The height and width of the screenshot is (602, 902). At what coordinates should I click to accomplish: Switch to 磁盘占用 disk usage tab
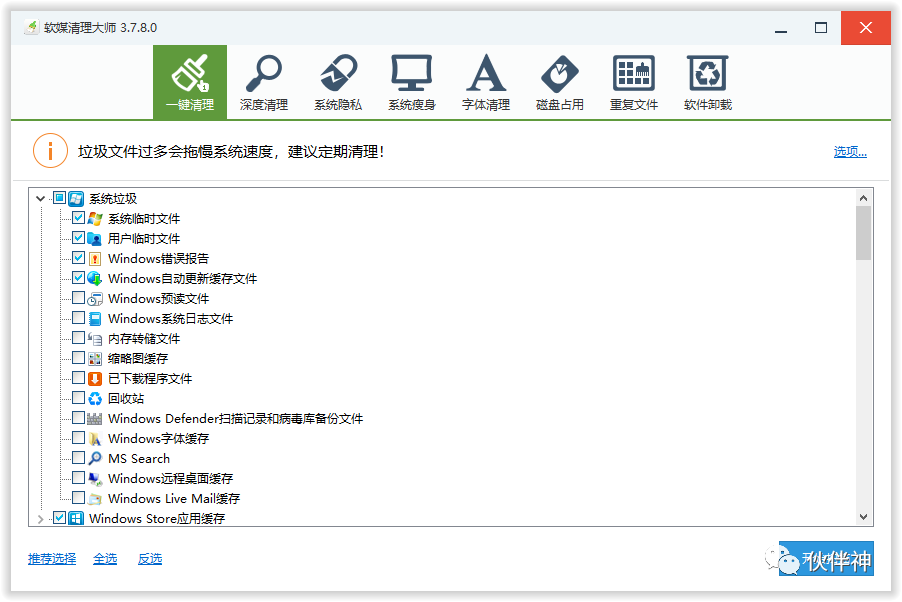[560, 82]
